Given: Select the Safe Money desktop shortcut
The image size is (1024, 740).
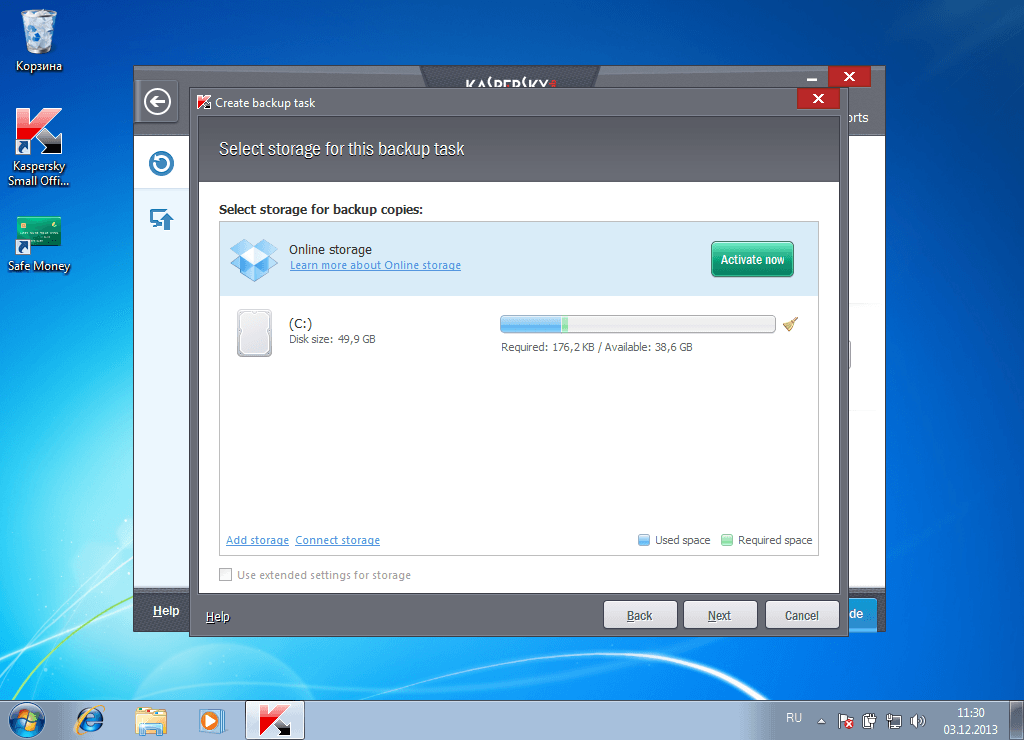Looking at the screenshot, I should point(39,244).
